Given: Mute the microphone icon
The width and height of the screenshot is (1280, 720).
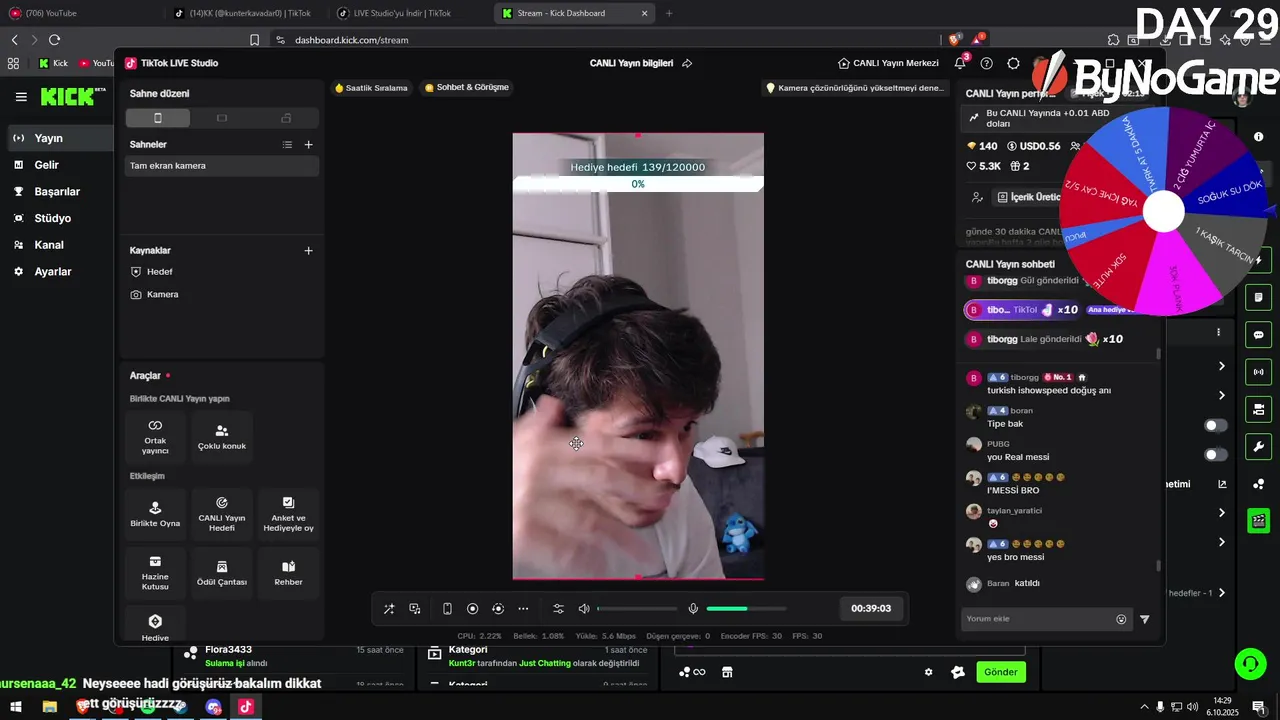Looking at the screenshot, I should (x=693, y=609).
